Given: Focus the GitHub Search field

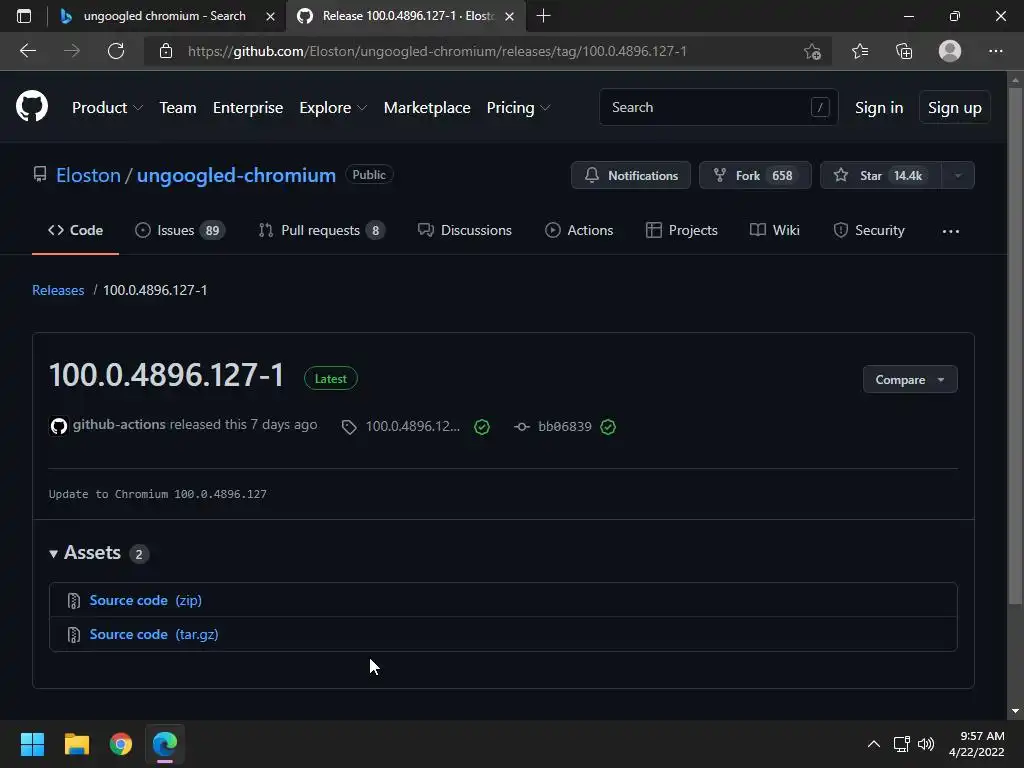Looking at the screenshot, I should coord(718,107).
